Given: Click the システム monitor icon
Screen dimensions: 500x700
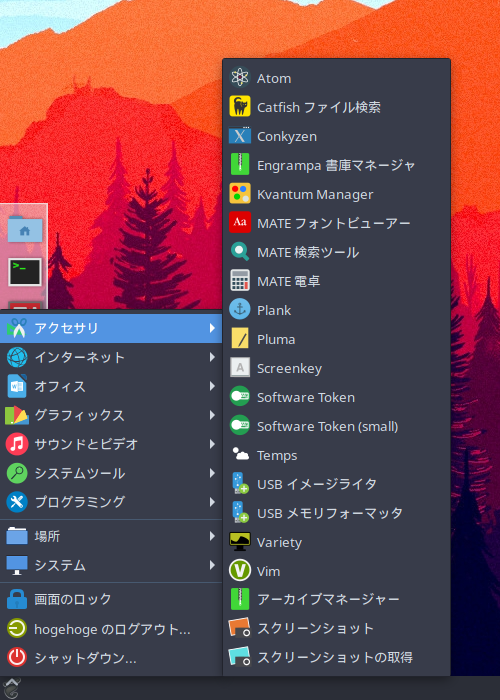Looking at the screenshot, I should tap(17, 565).
